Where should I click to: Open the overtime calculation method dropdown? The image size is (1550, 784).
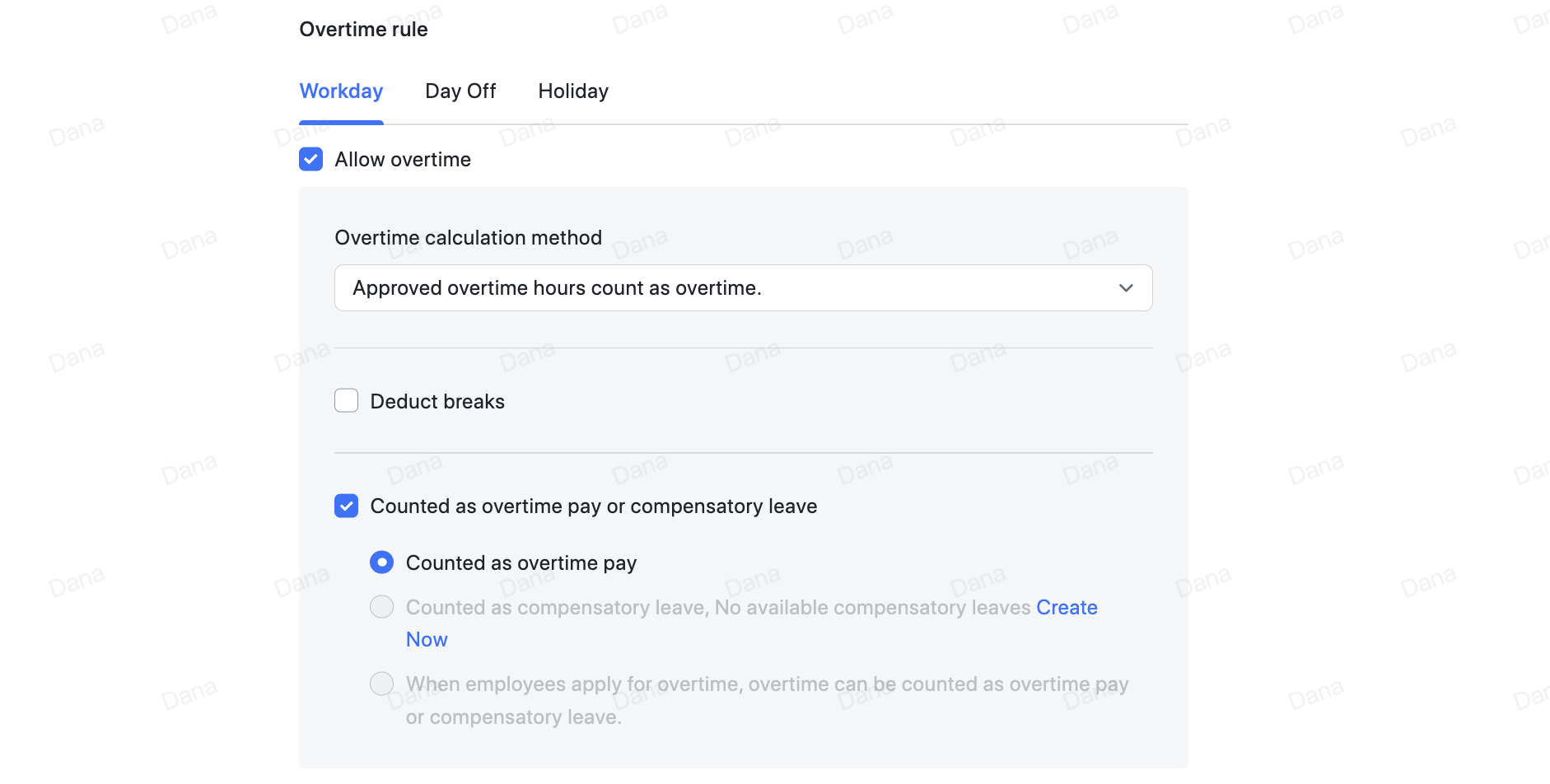(x=741, y=288)
